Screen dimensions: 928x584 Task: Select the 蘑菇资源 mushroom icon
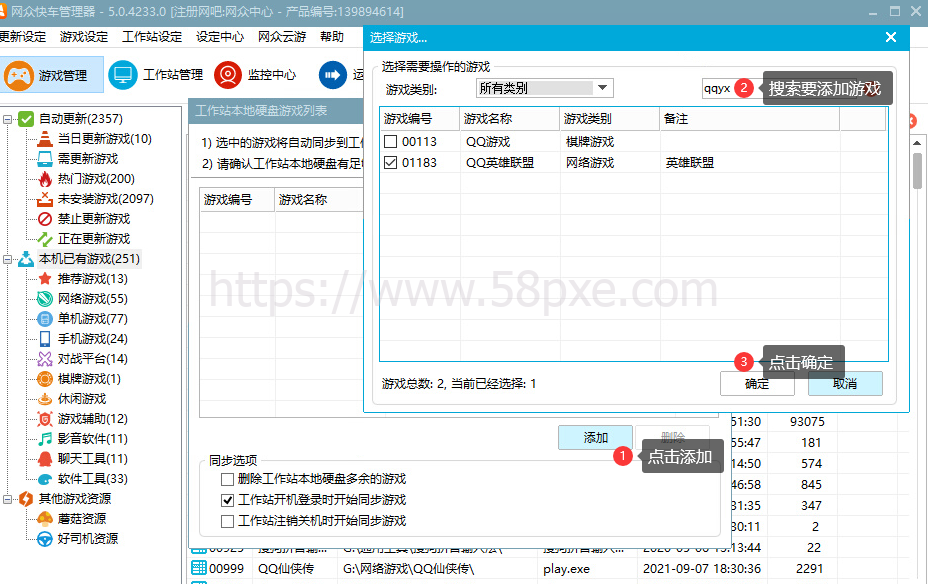[x=45, y=519]
